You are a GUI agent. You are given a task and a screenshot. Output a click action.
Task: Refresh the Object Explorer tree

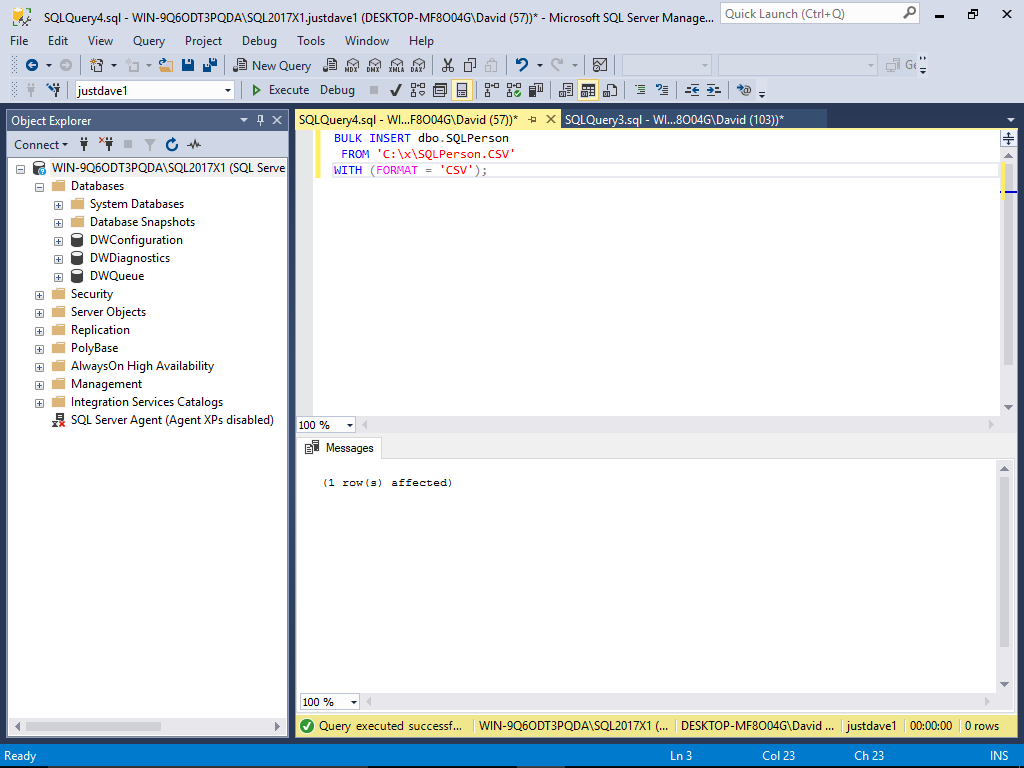[172, 144]
